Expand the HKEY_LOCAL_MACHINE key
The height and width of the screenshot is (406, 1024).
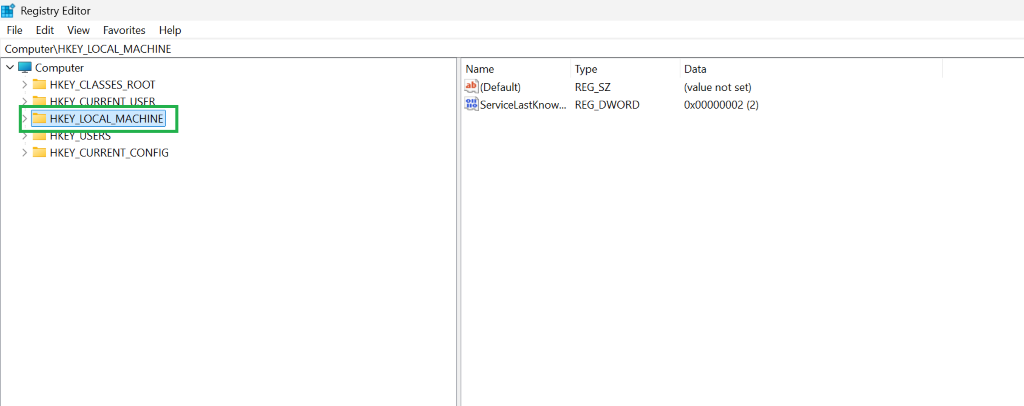coord(25,119)
